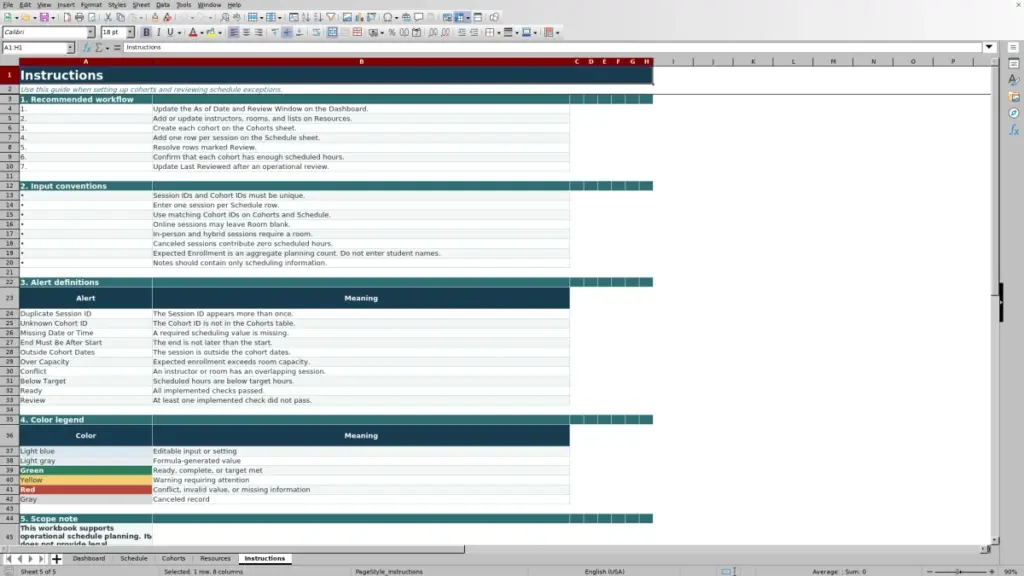Open Font Color dropdown arrow
The width and height of the screenshot is (1024, 576).
pos(202,32)
